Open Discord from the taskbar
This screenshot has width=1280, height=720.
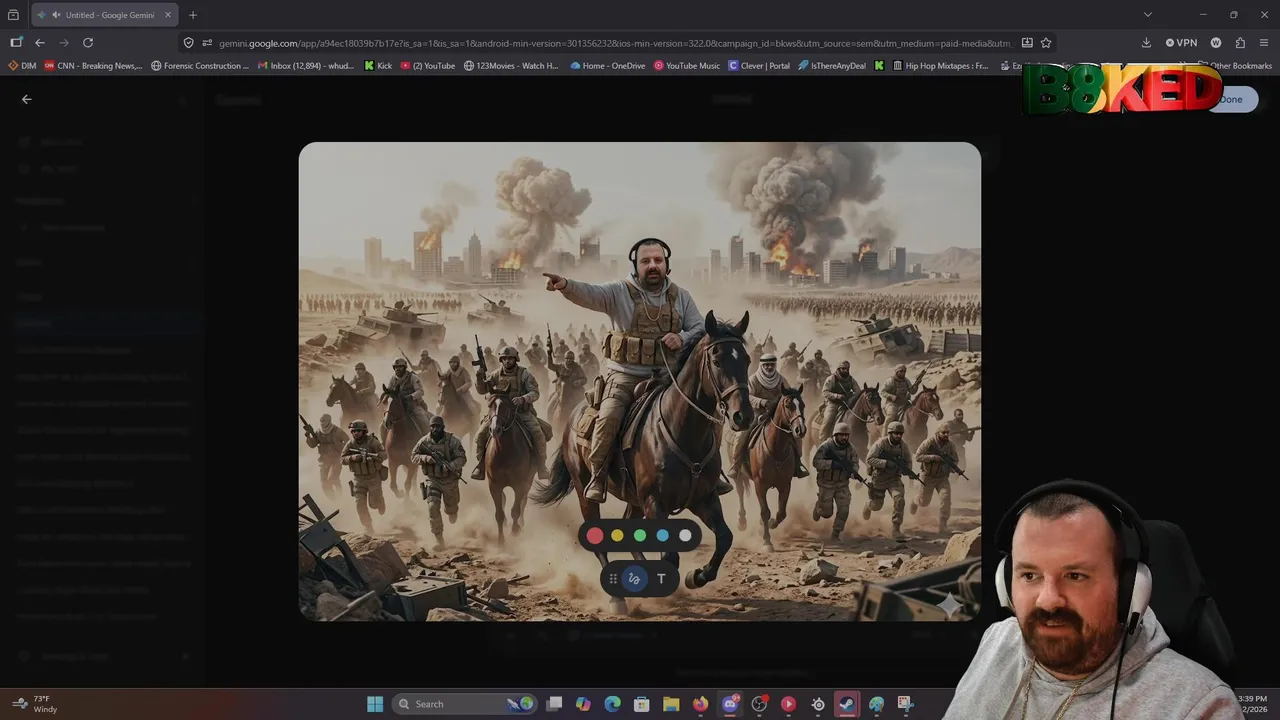click(730, 704)
